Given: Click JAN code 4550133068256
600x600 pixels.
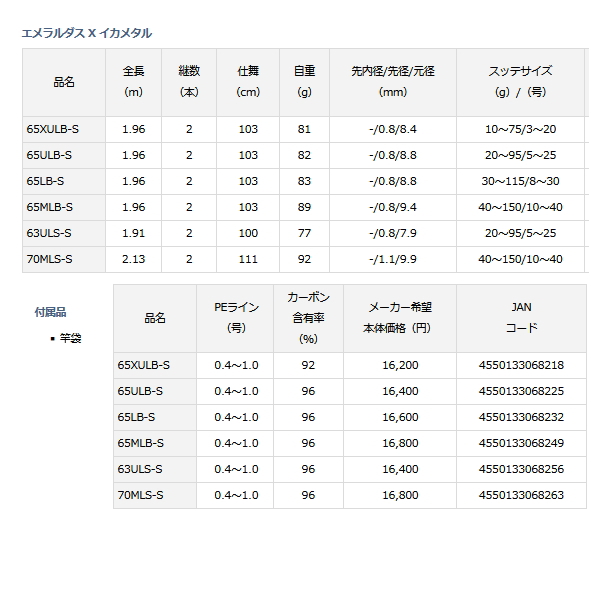Looking at the screenshot, I should pyautogui.click(x=521, y=470).
